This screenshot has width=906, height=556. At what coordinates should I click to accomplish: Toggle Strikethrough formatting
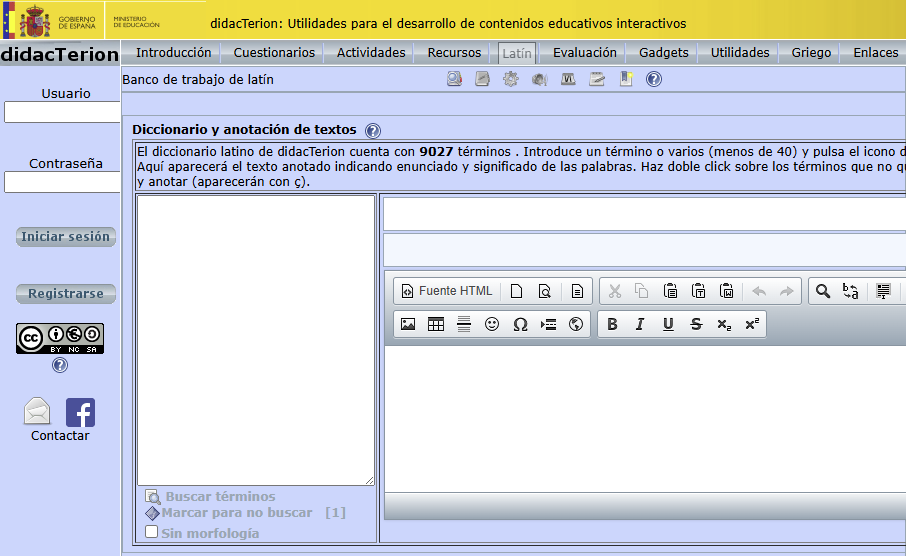click(696, 324)
